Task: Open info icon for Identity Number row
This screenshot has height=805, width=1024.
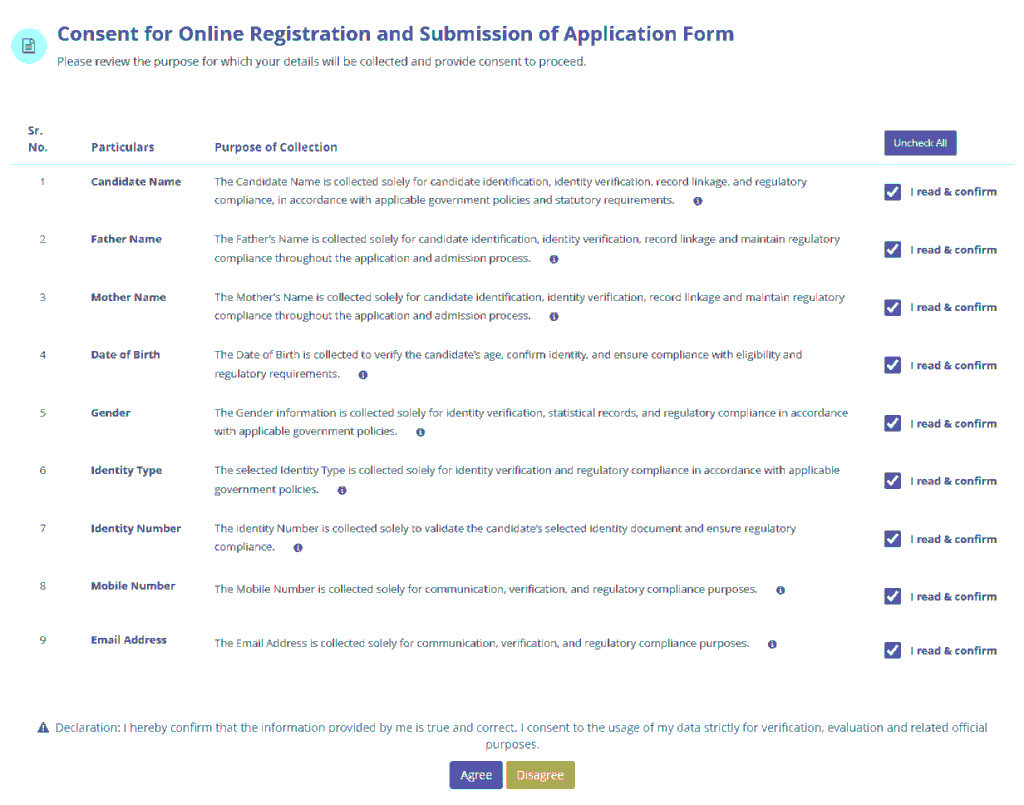Action: tap(298, 548)
